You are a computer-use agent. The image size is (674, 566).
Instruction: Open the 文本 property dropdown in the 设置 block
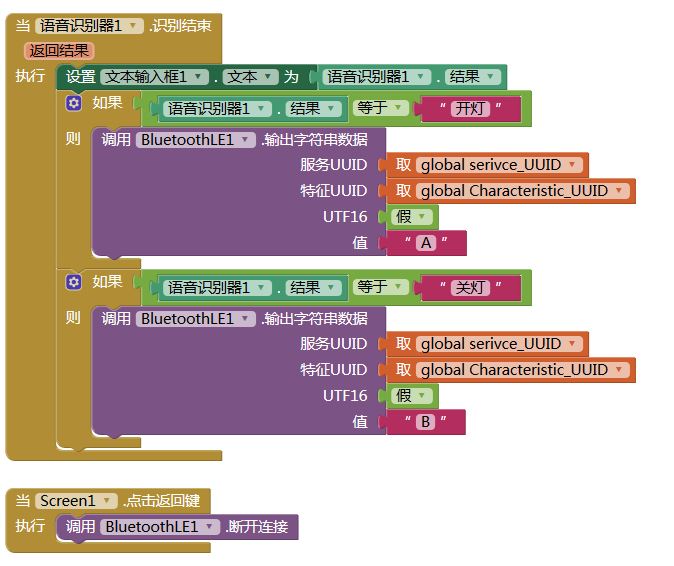pos(268,76)
